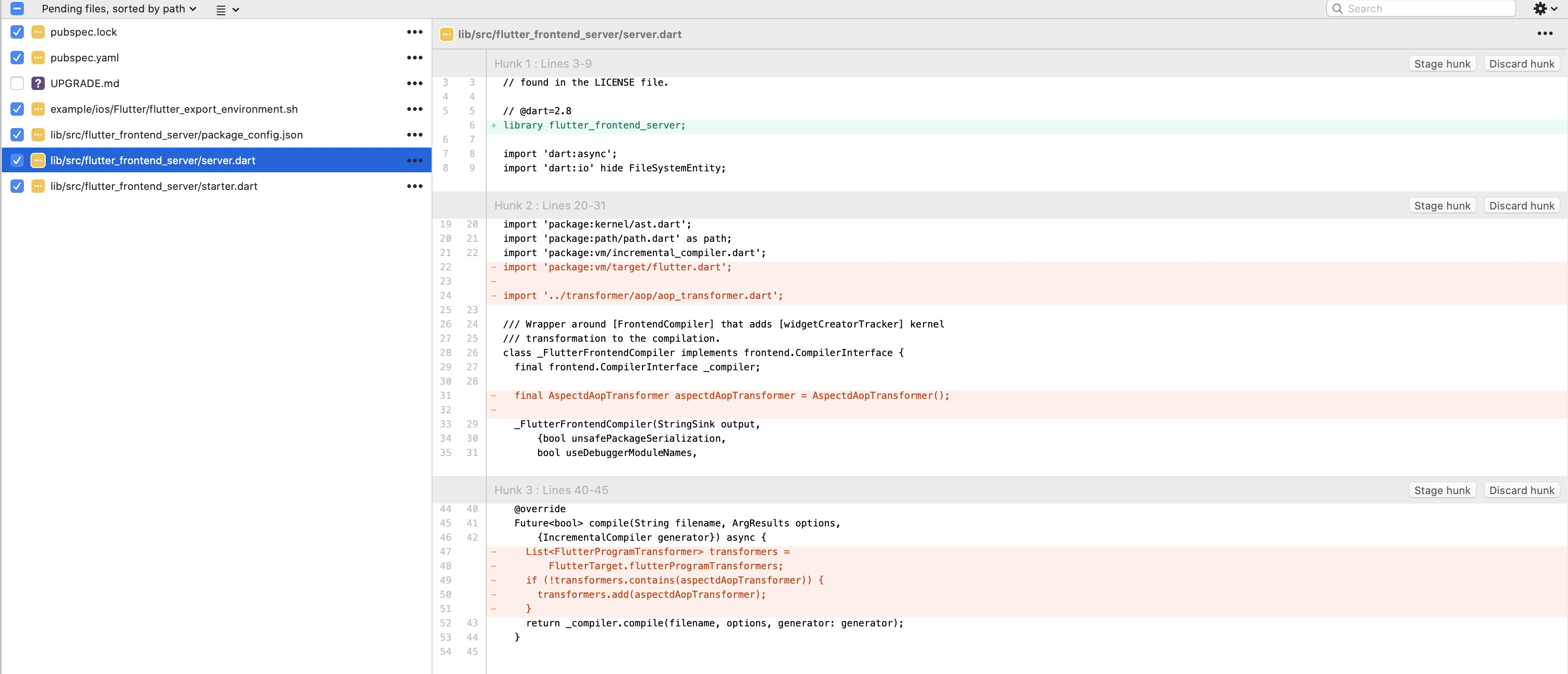
Task: Open the diff header ellipsis menu for server.dart
Action: [1544, 33]
